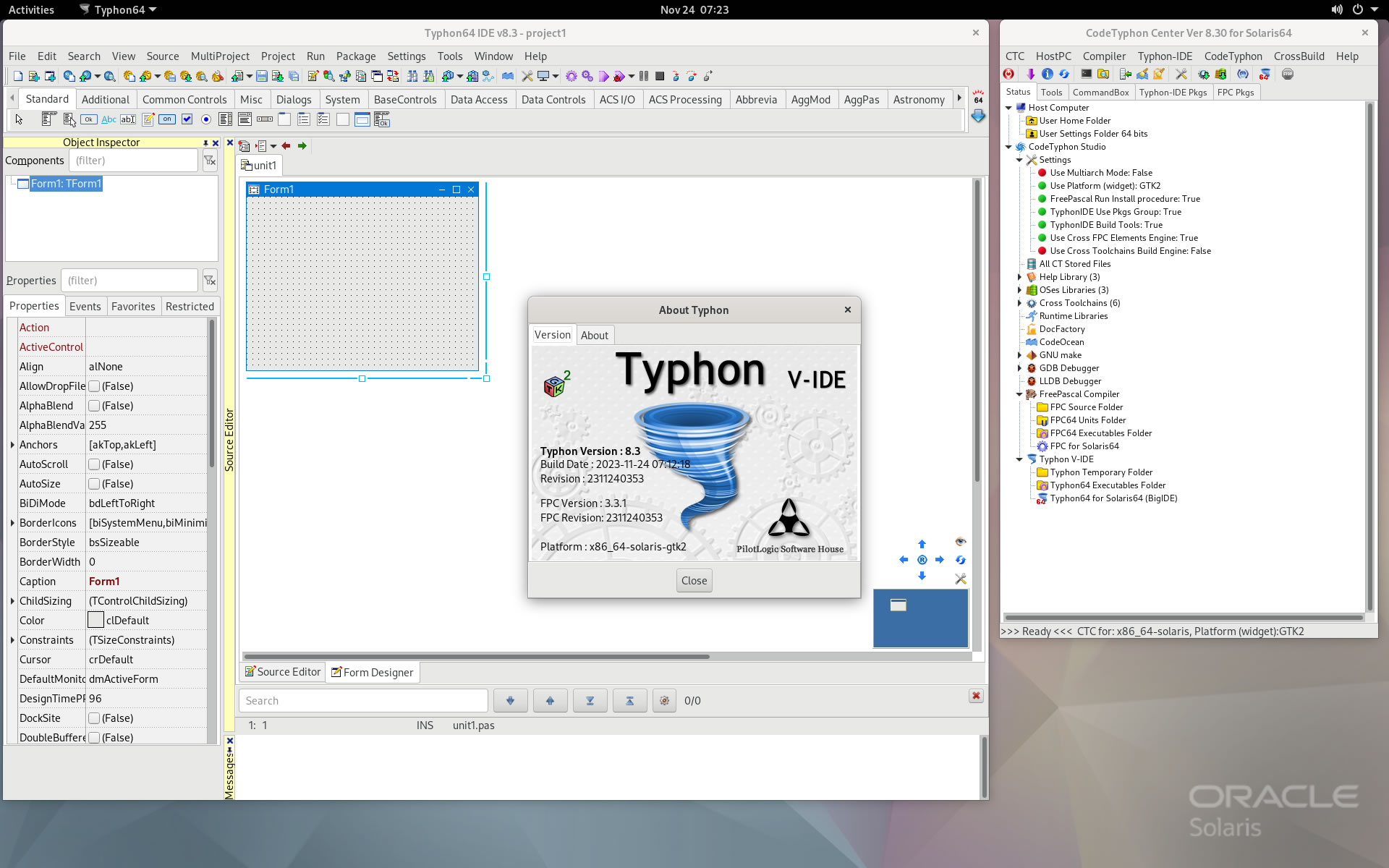This screenshot has height=868, width=1389.
Task: Toggle the AllowDropFiles checkbox
Action: [94, 386]
